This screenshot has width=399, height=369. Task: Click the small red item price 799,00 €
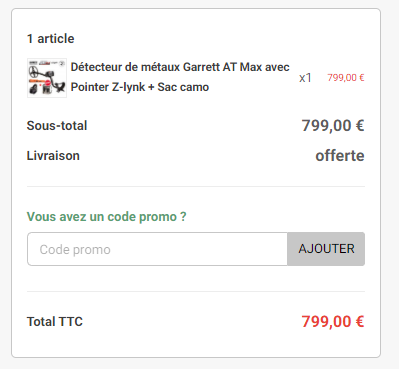(346, 78)
